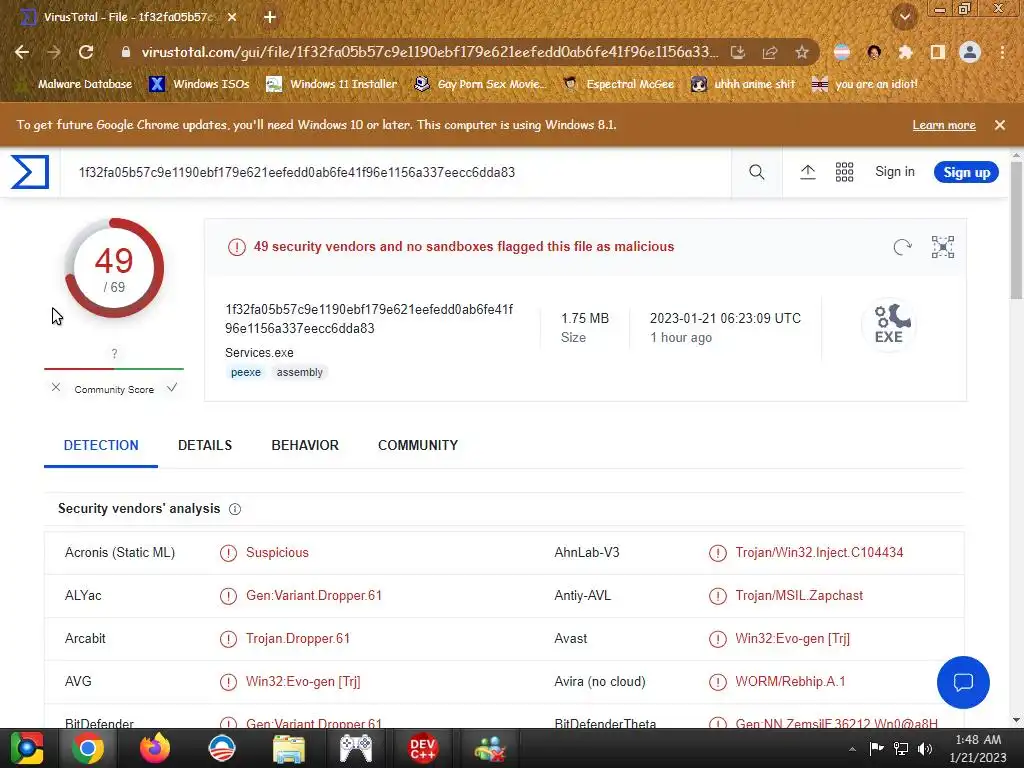Image resolution: width=1024 pixels, height=768 pixels.
Task: Close the VirusTotal browser tab
Action: pos(232,17)
